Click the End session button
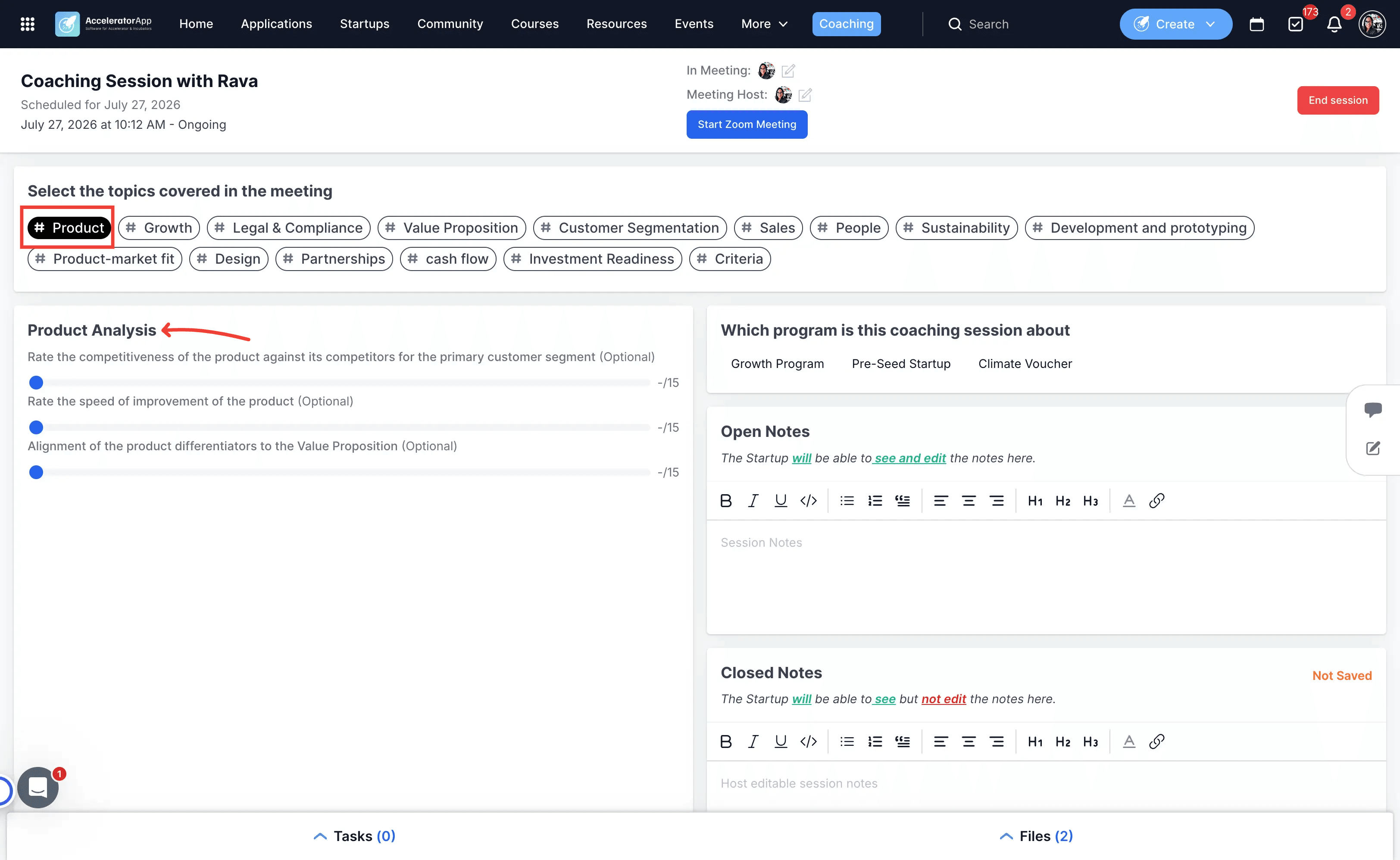This screenshot has width=1400, height=860. click(1337, 100)
